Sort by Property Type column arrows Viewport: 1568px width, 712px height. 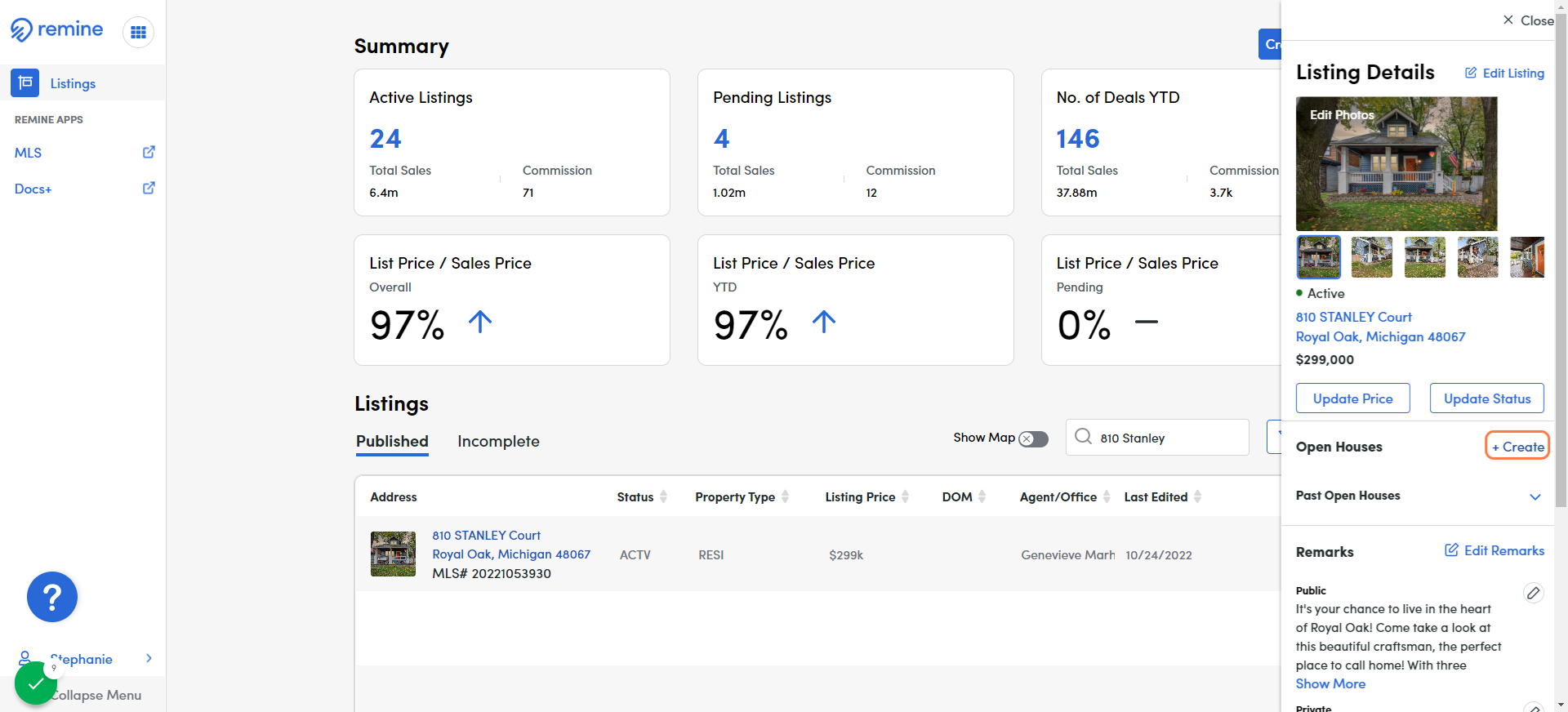(786, 496)
